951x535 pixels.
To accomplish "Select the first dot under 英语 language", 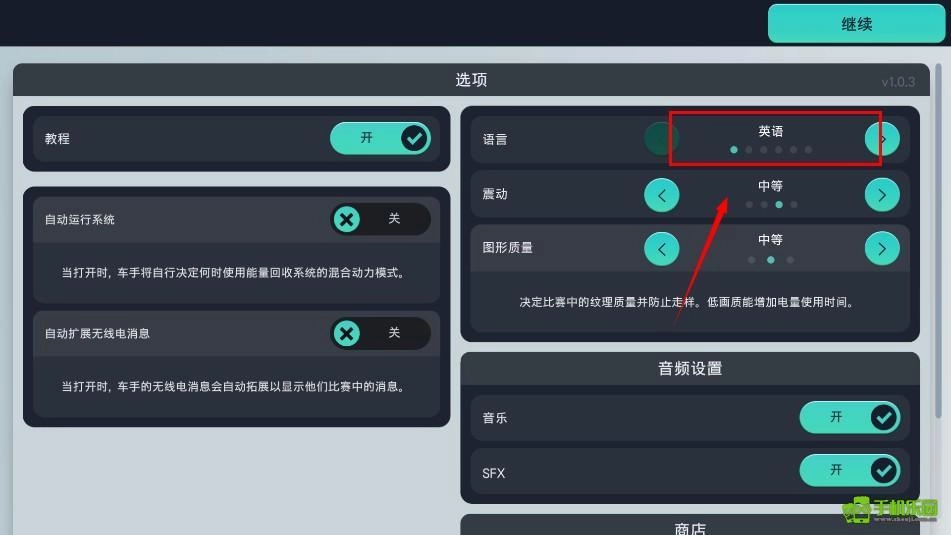I will pos(734,149).
